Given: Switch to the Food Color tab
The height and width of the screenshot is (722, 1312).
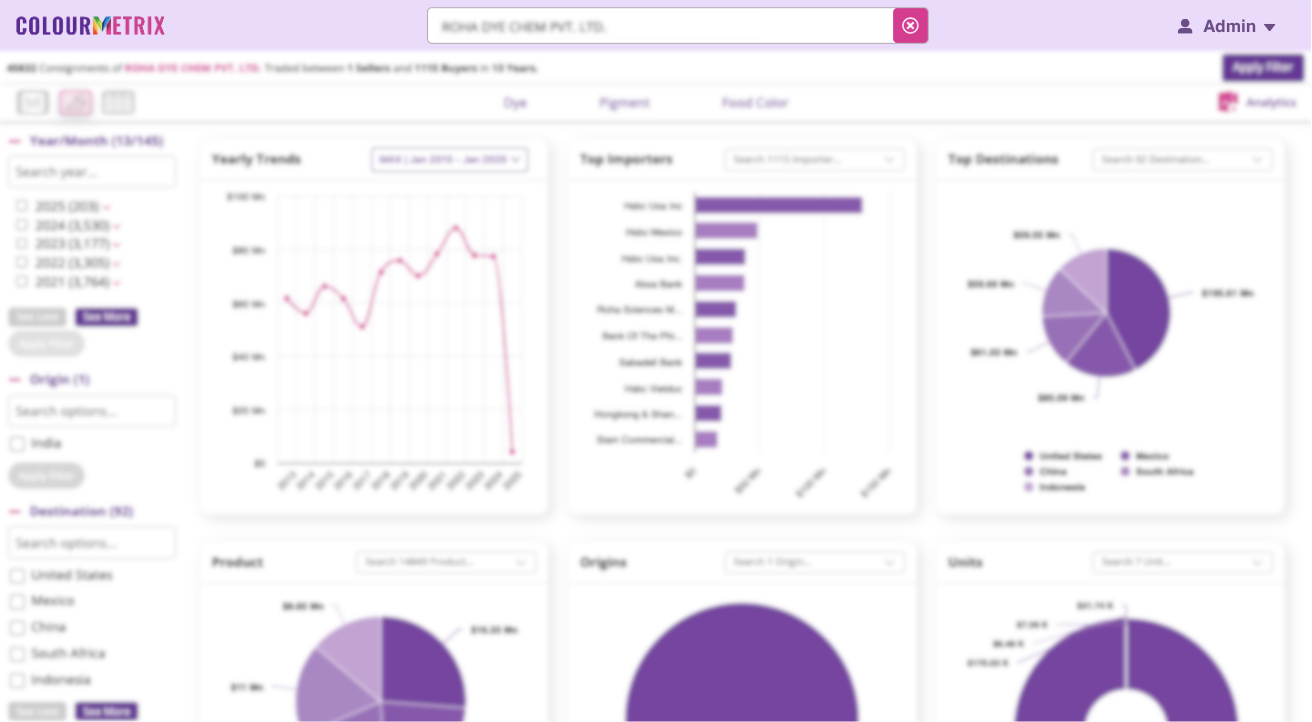Looking at the screenshot, I should 755,103.
